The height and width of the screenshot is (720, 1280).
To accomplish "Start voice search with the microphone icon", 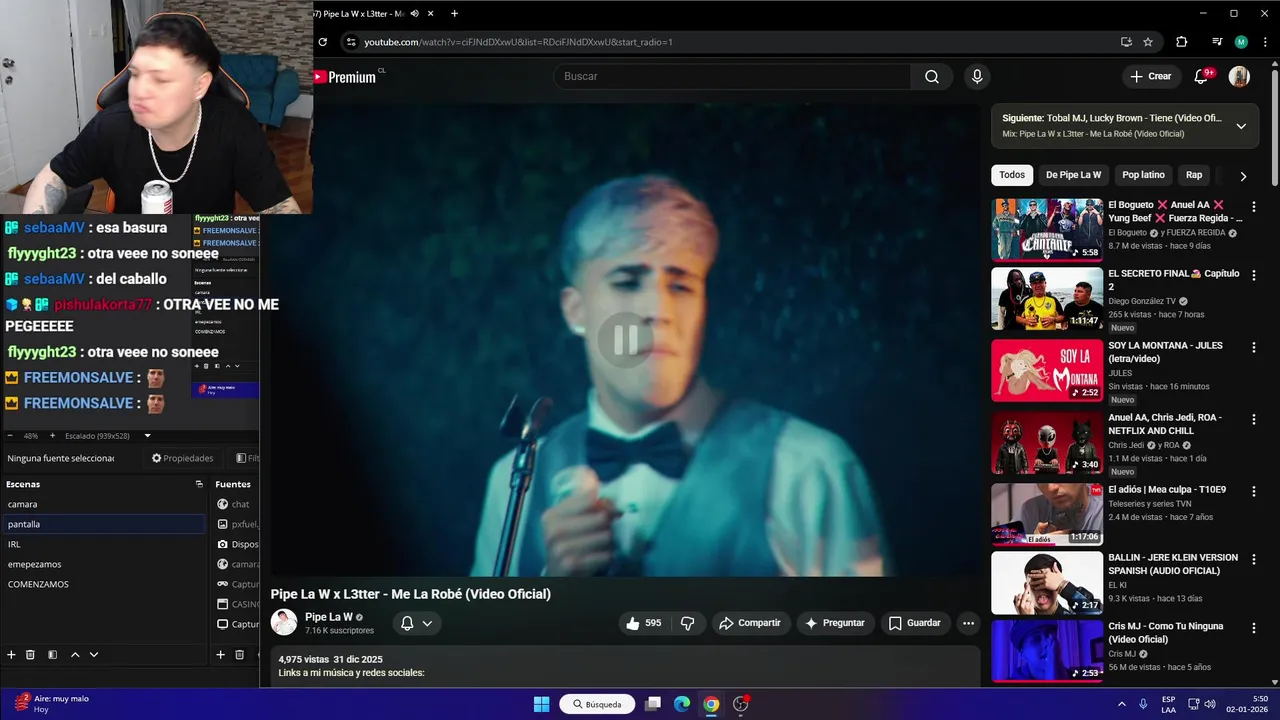I will click(x=977, y=76).
